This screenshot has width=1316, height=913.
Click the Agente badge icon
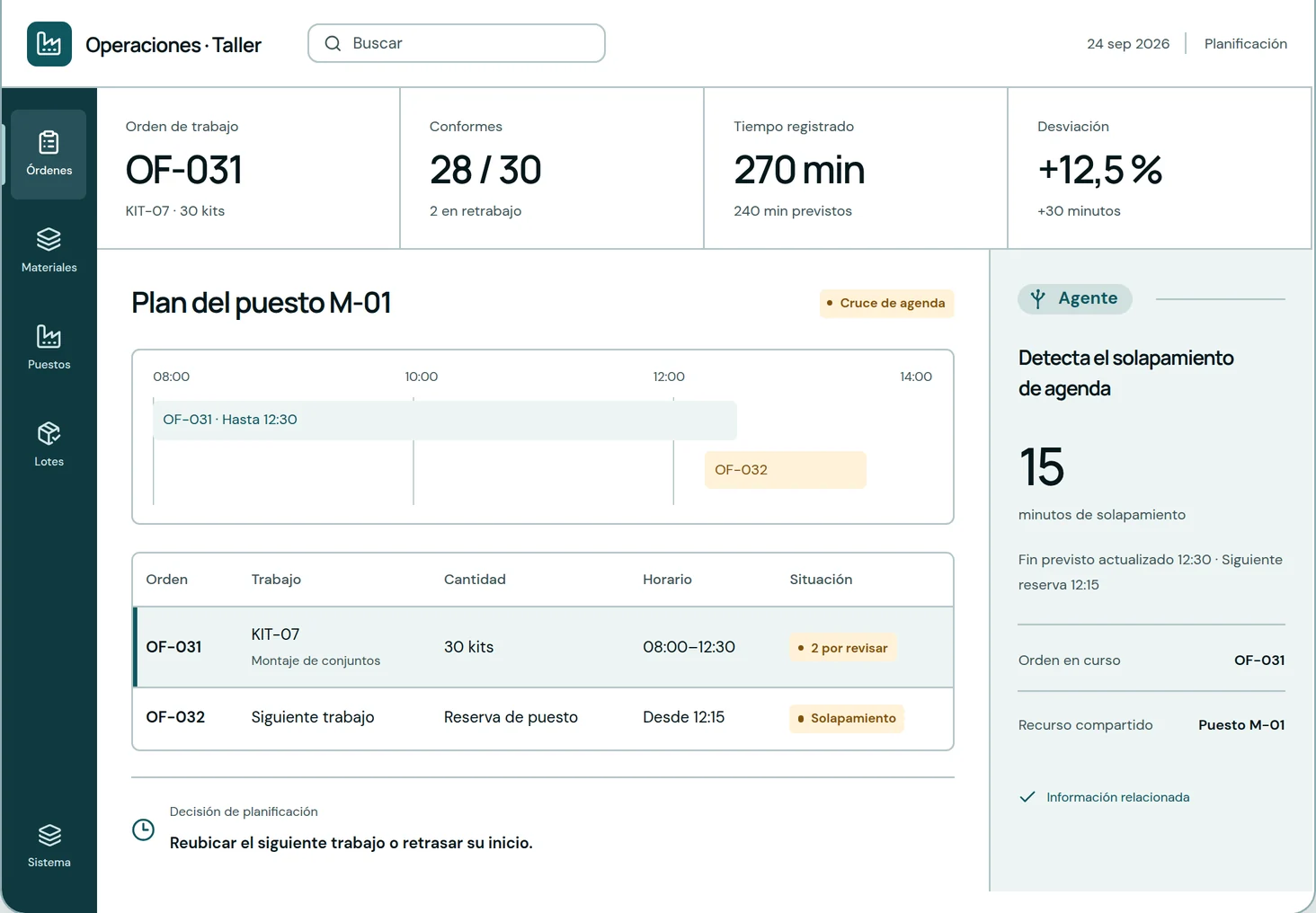[x=1038, y=299]
